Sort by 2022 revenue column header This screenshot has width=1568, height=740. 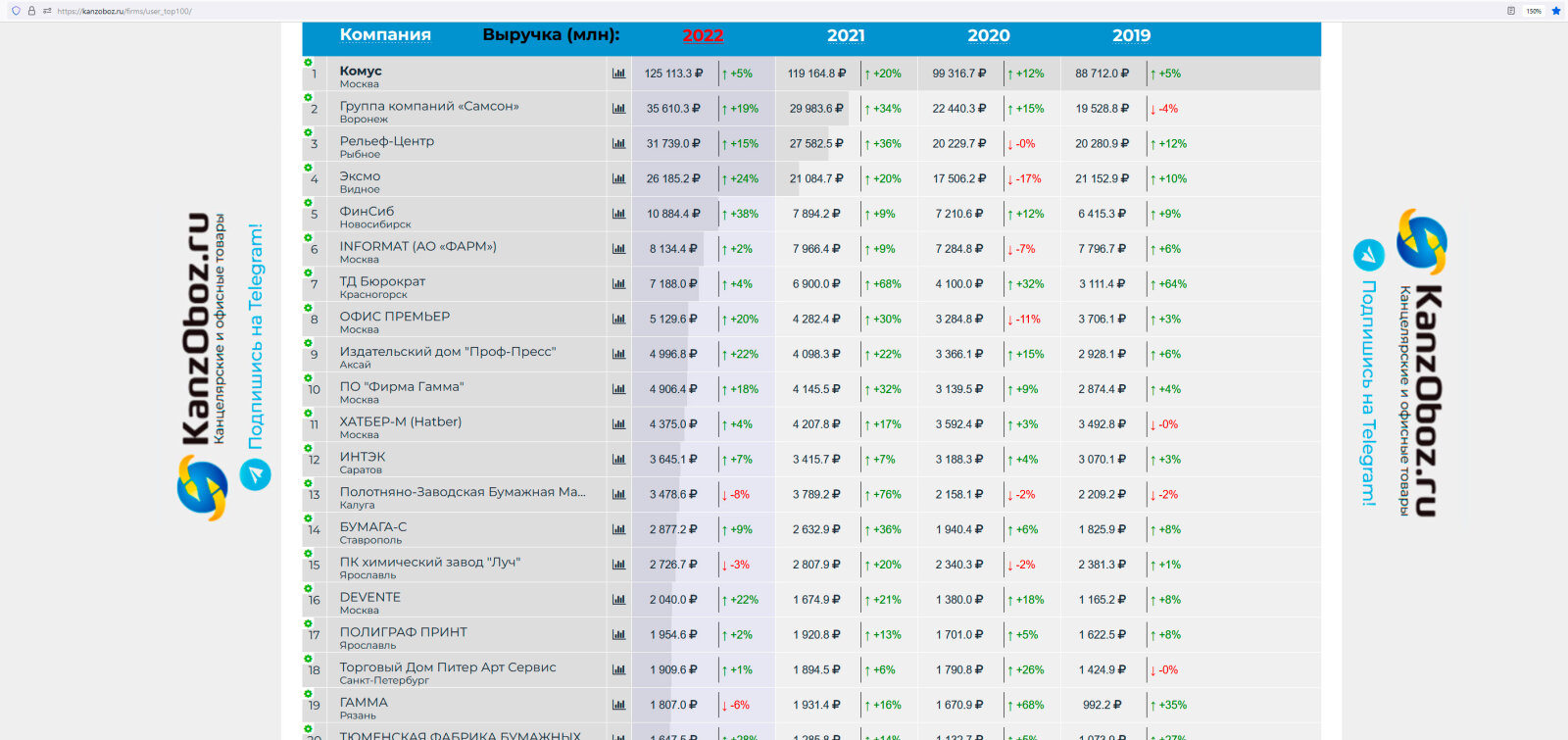pos(703,35)
